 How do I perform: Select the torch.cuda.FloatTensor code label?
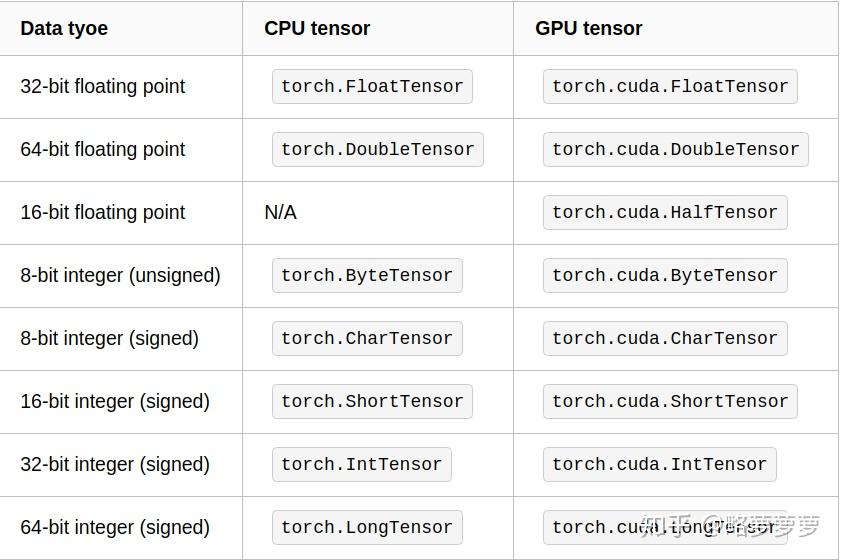[x=670, y=86]
